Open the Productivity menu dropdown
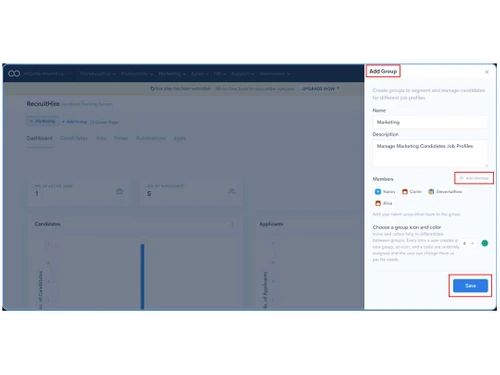 137,74
